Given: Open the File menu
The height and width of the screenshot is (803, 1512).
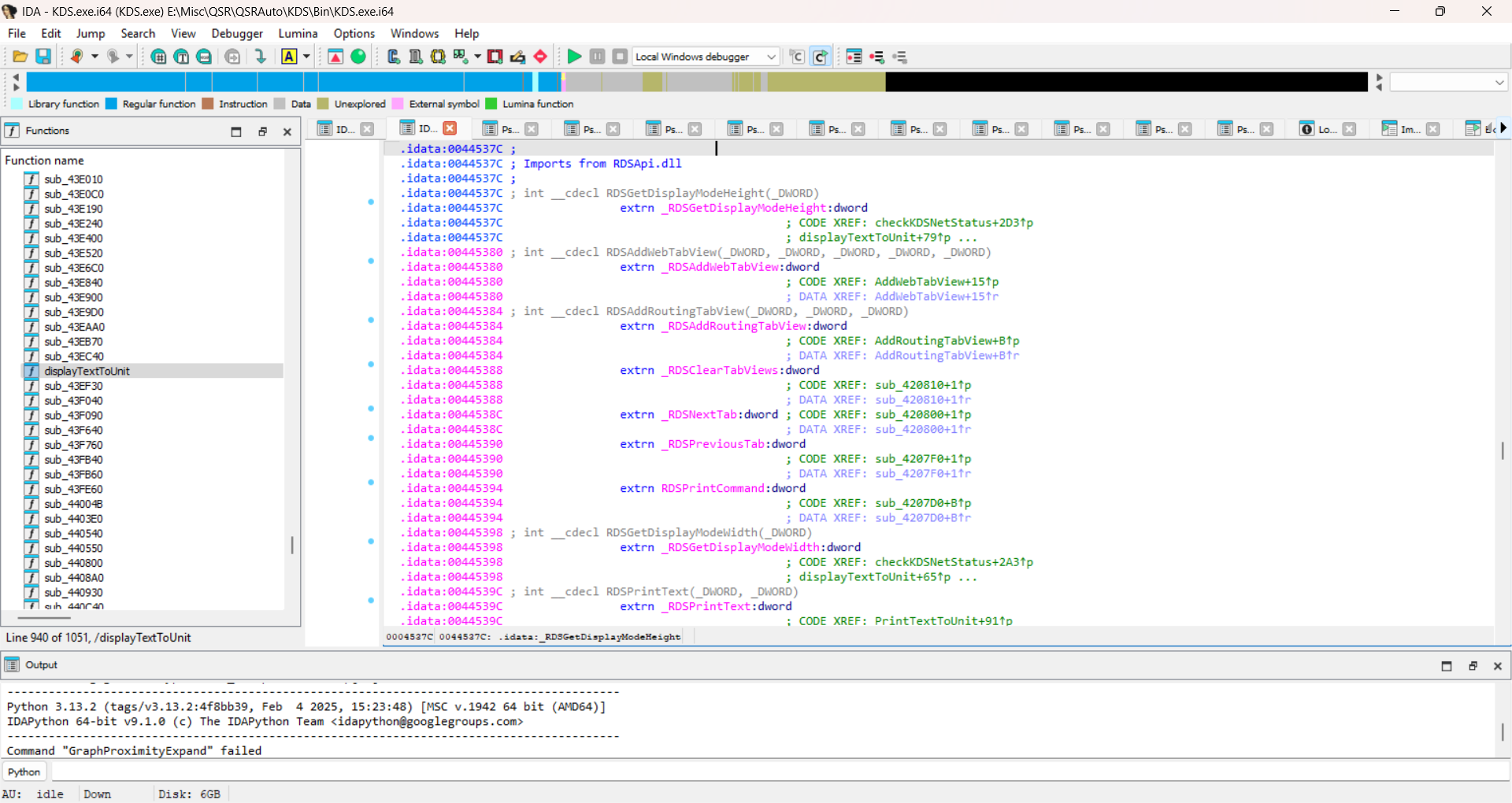Looking at the screenshot, I should click(x=17, y=33).
